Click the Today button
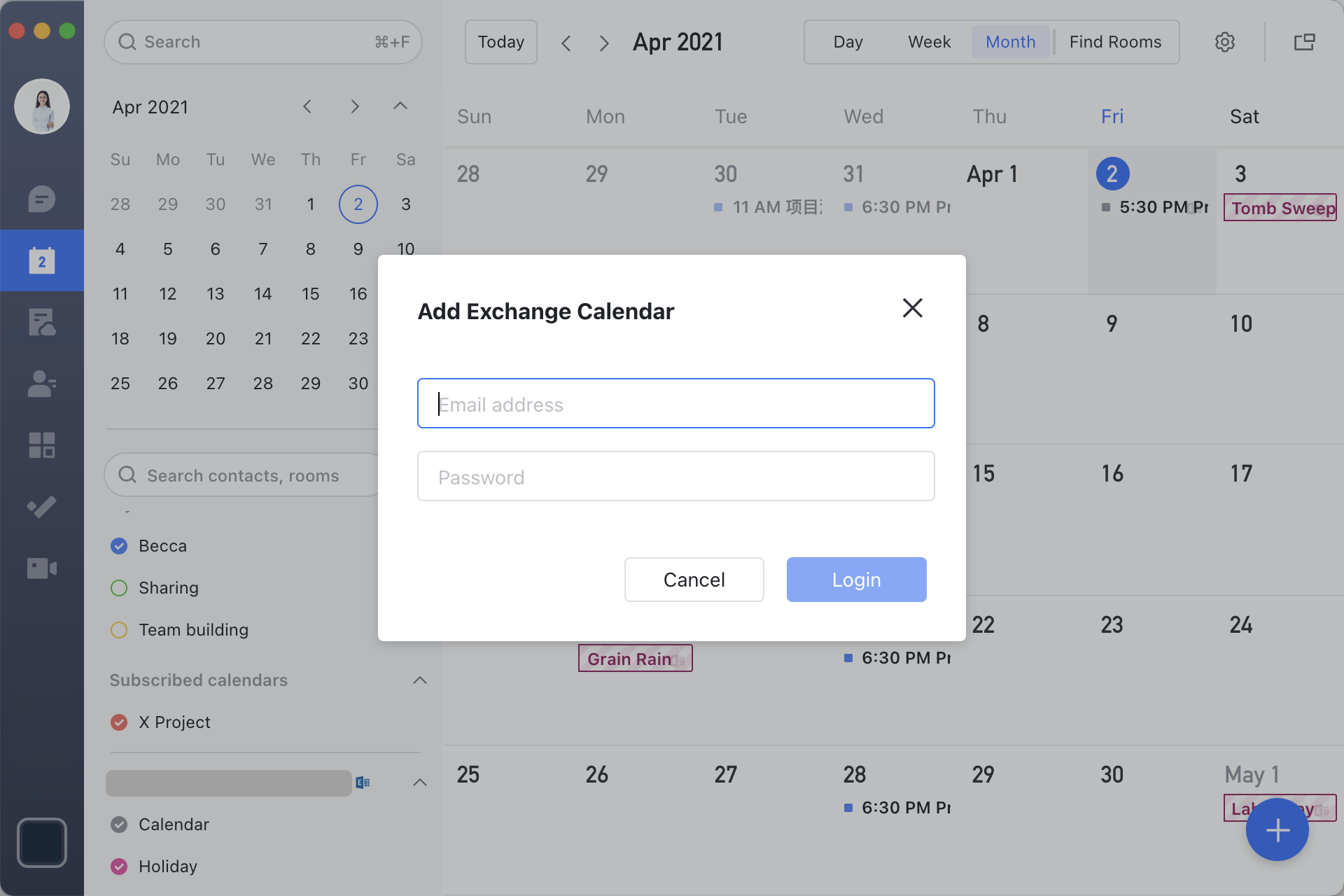This screenshot has height=896, width=1344. click(x=500, y=42)
